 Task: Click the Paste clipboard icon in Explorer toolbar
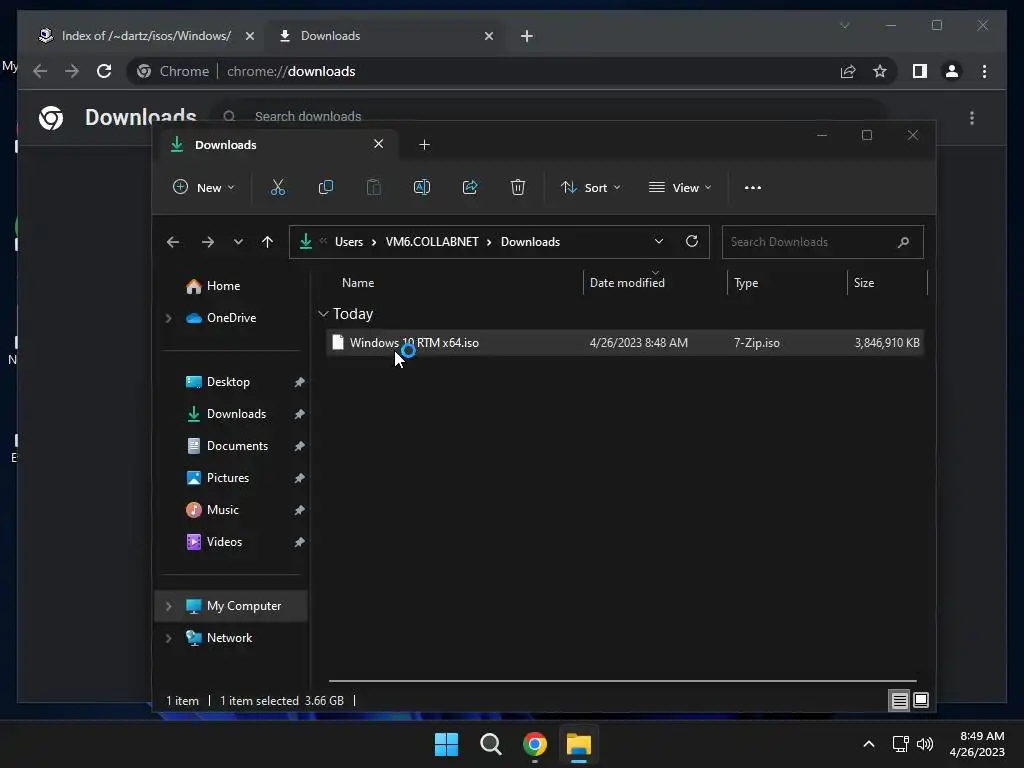coord(374,187)
